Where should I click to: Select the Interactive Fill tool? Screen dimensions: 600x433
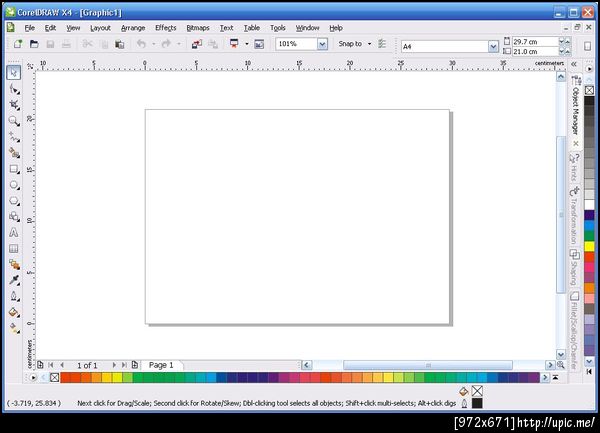14,328
